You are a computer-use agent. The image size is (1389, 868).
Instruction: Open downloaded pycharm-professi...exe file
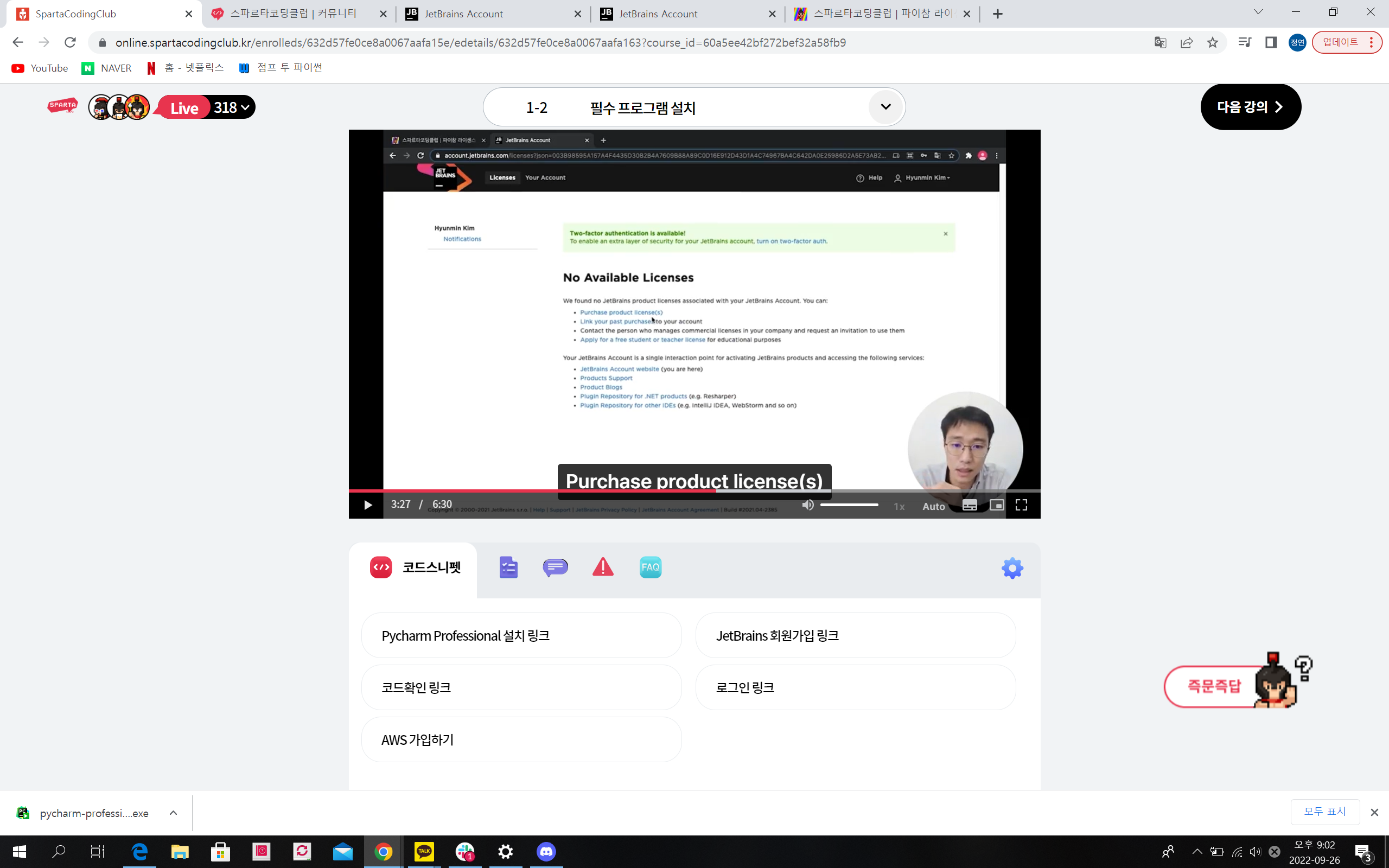click(x=83, y=813)
